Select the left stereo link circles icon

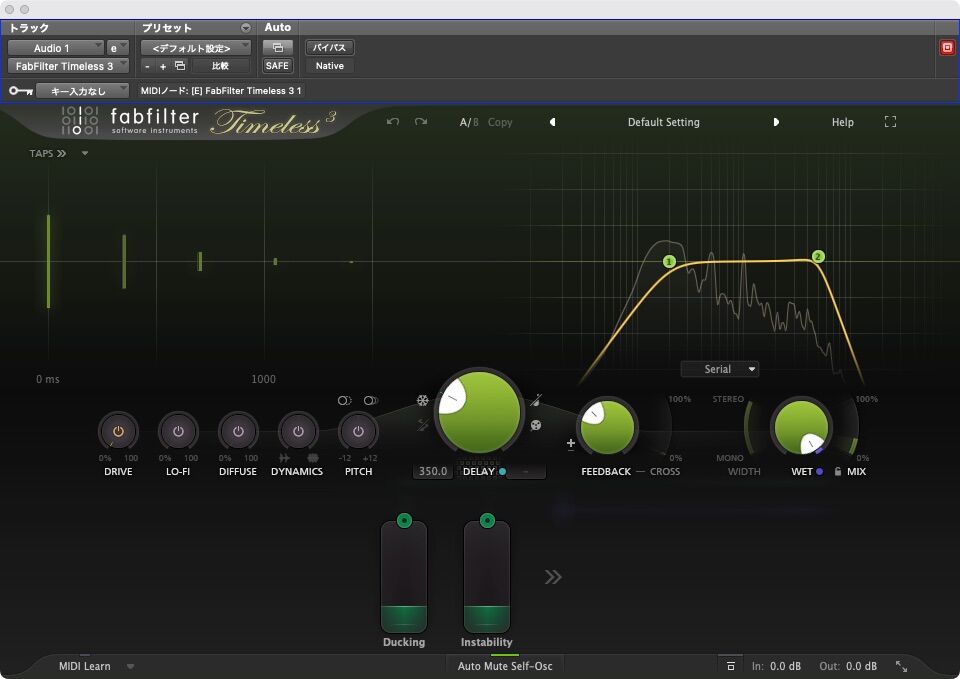click(x=344, y=400)
